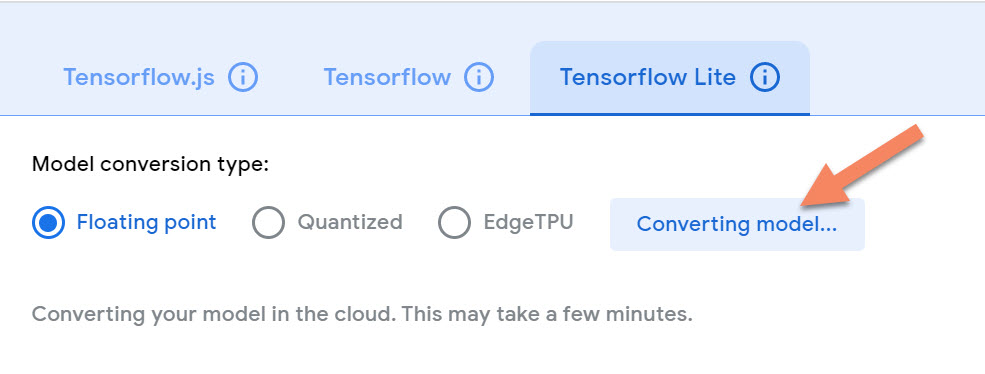The image size is (985, 374).
Task: Click the cloud conversion status message
Action: tap(362, 314)
